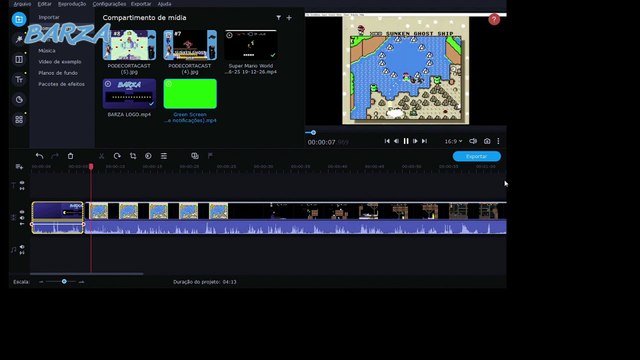Mute the music audio track
Image resolution: width=640 pixels, height=360 pixels.
[22, 247]
